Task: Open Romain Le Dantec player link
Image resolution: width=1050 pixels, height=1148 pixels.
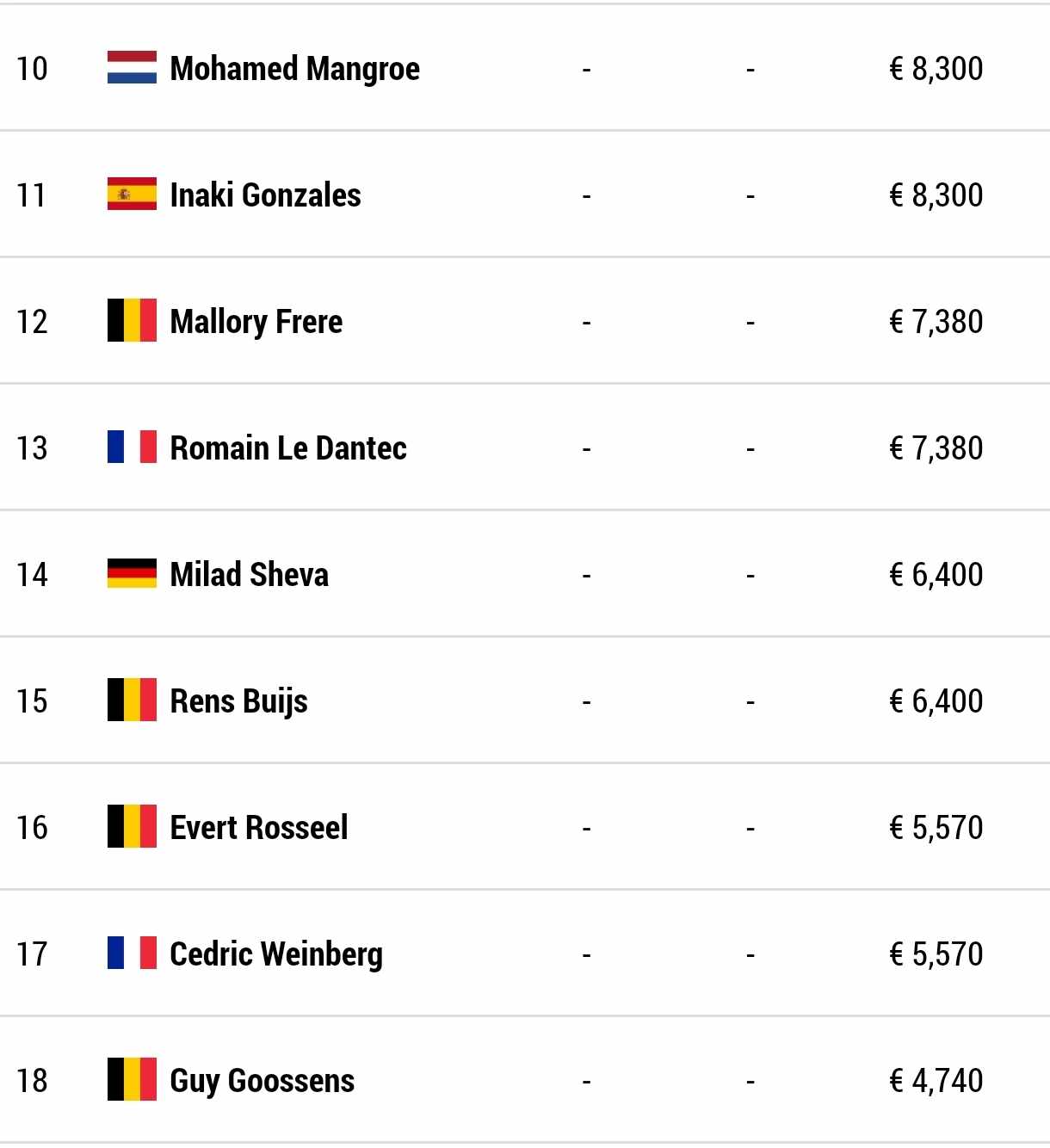Action: click(288, 448)
